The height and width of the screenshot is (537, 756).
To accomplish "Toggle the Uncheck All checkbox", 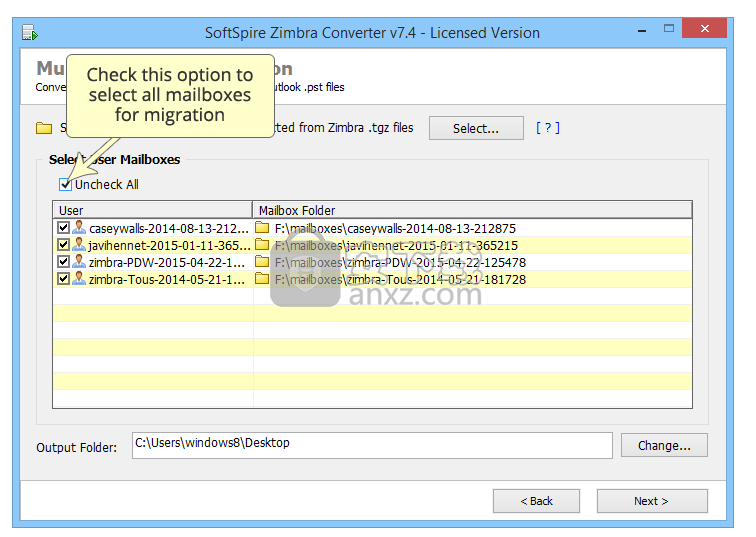I will tap(65, 185).
